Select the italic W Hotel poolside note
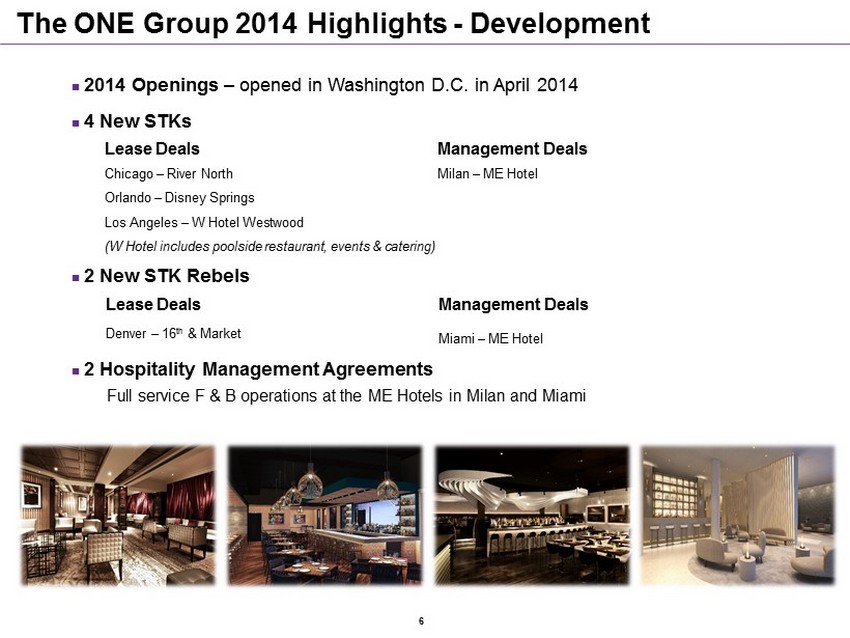 270,246
